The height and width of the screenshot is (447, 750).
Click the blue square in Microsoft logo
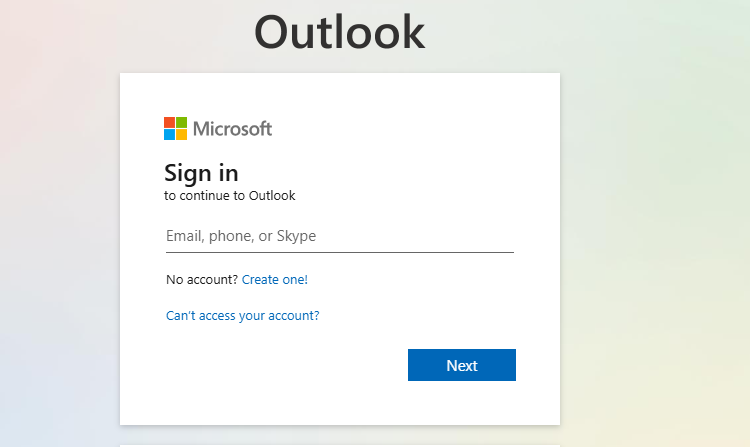tap(170, 134)
